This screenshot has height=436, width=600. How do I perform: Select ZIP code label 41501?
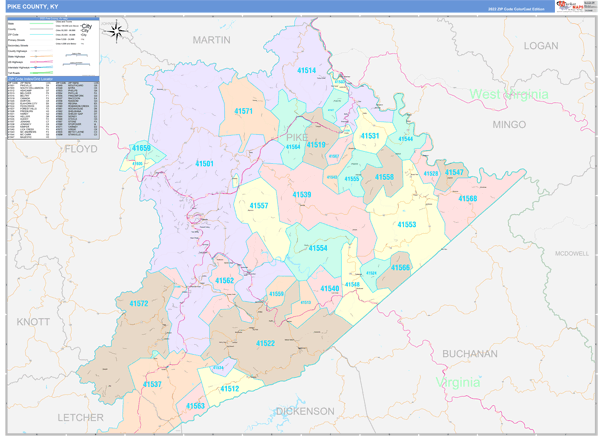click(204, 163)
